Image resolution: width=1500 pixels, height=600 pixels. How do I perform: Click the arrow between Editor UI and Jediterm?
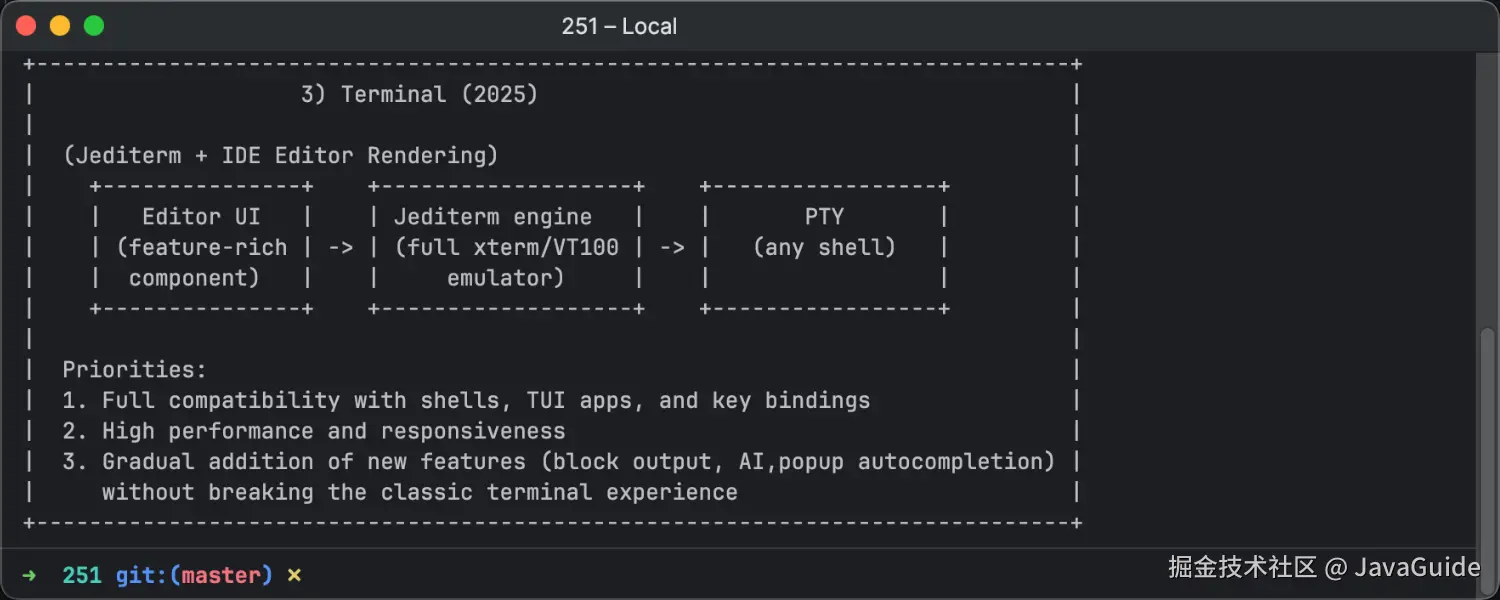click(x=341, y=247)
